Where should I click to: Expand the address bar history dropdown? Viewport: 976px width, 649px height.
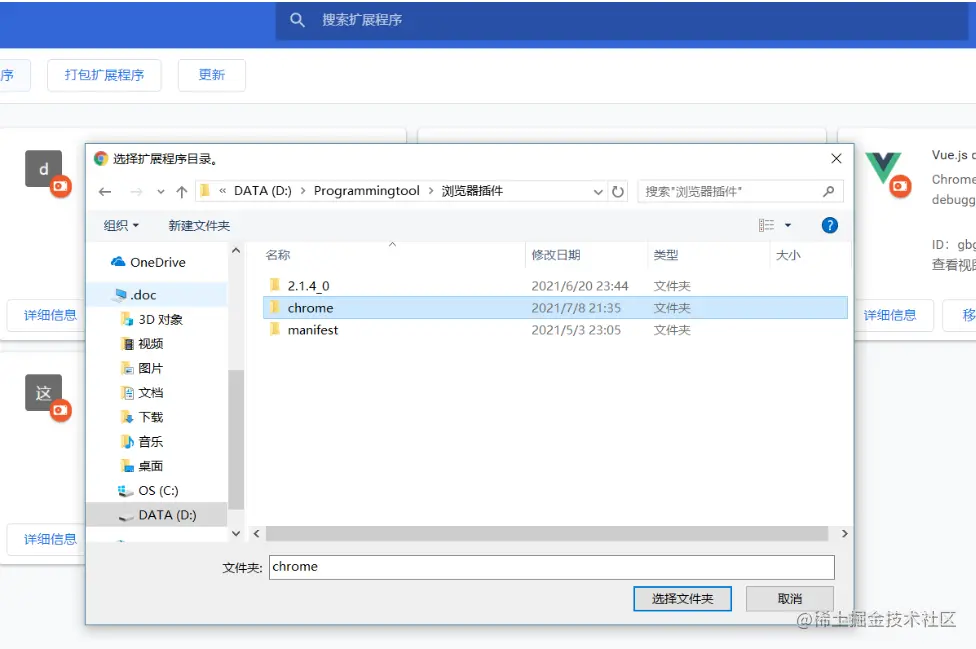coord(598,192)
